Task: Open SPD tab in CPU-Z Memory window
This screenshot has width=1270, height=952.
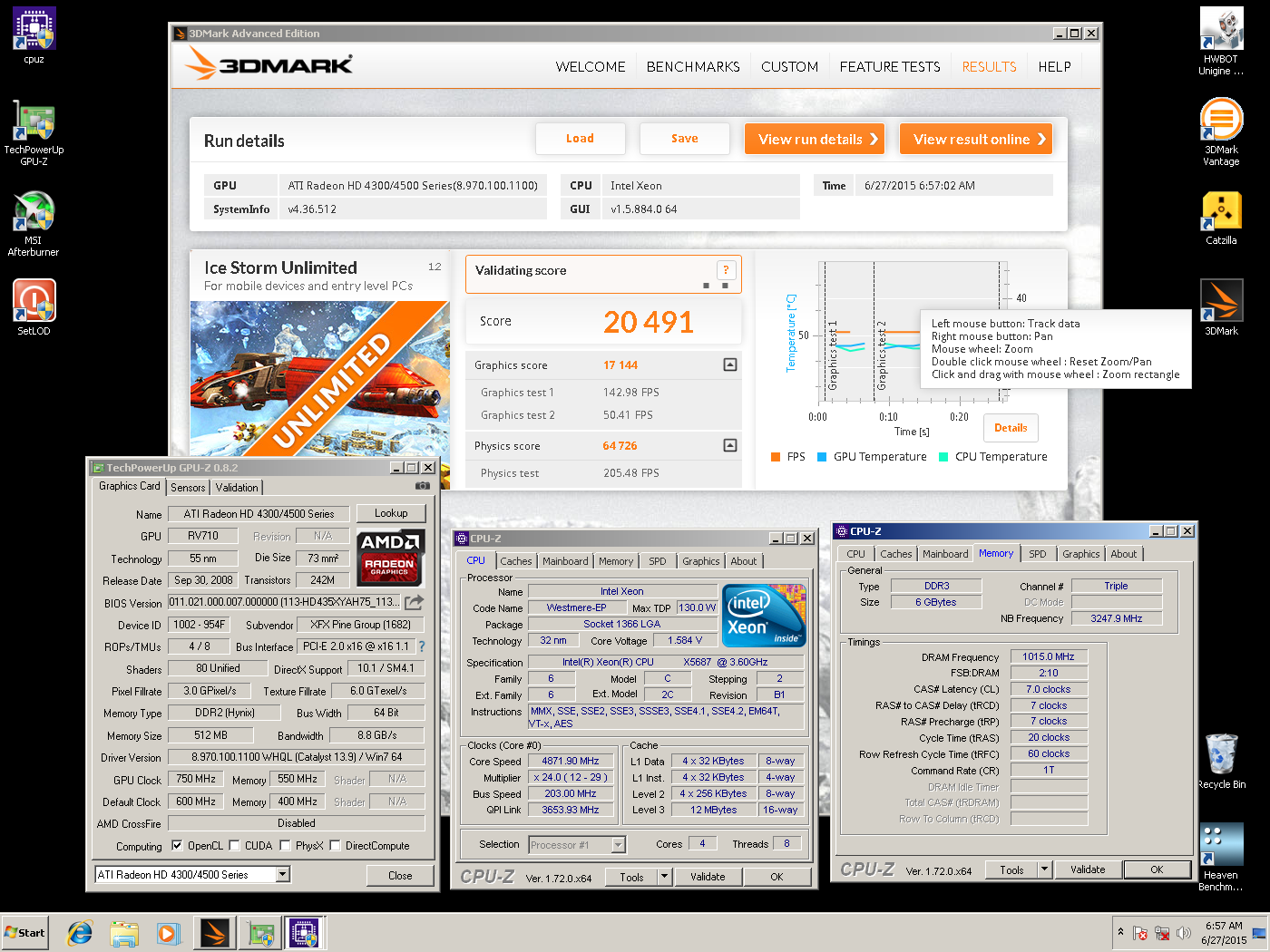Action: (x=1038, y=554)
